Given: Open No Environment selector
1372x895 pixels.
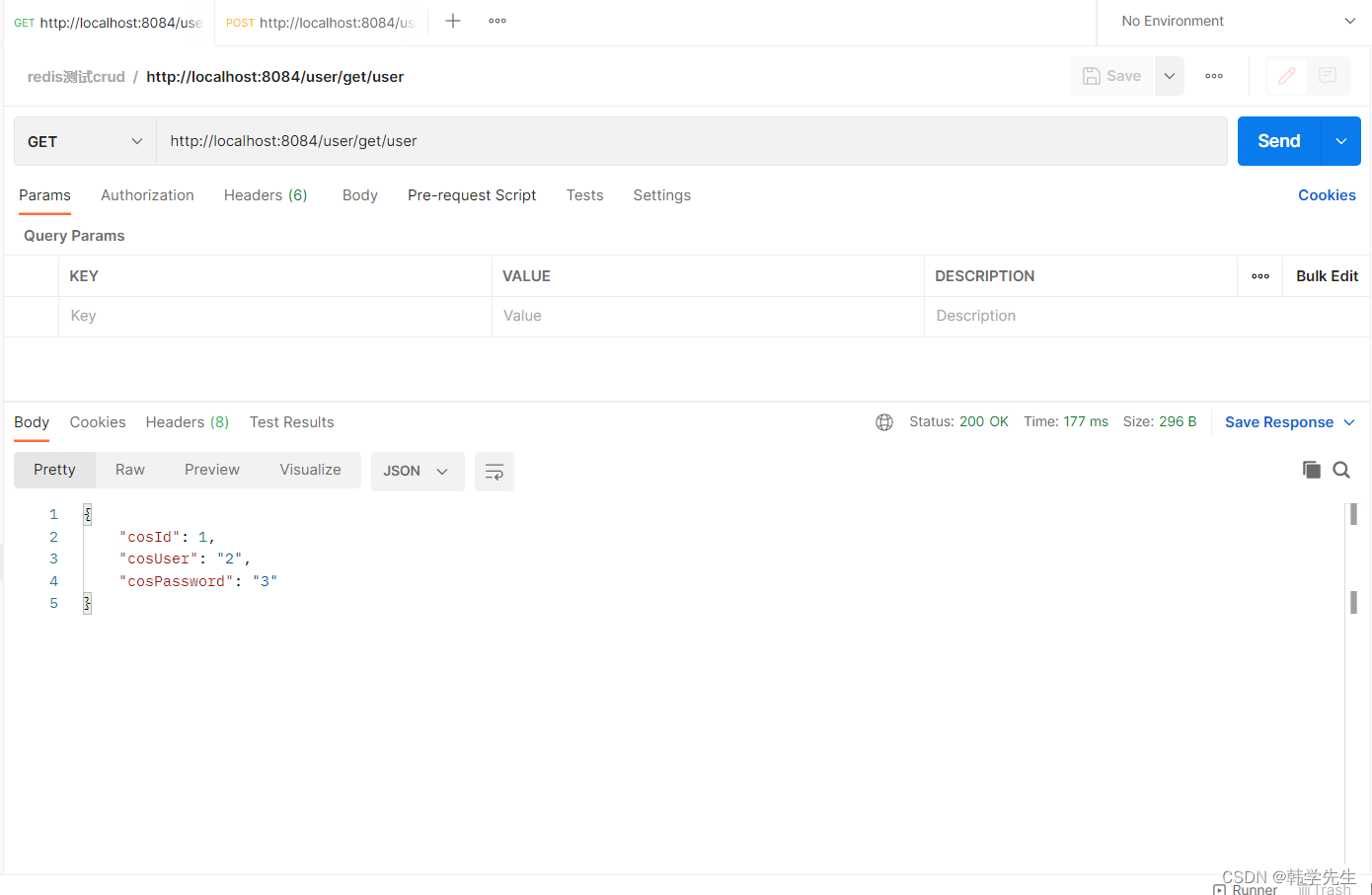Looking at the screenshot, I should 1238,21.
